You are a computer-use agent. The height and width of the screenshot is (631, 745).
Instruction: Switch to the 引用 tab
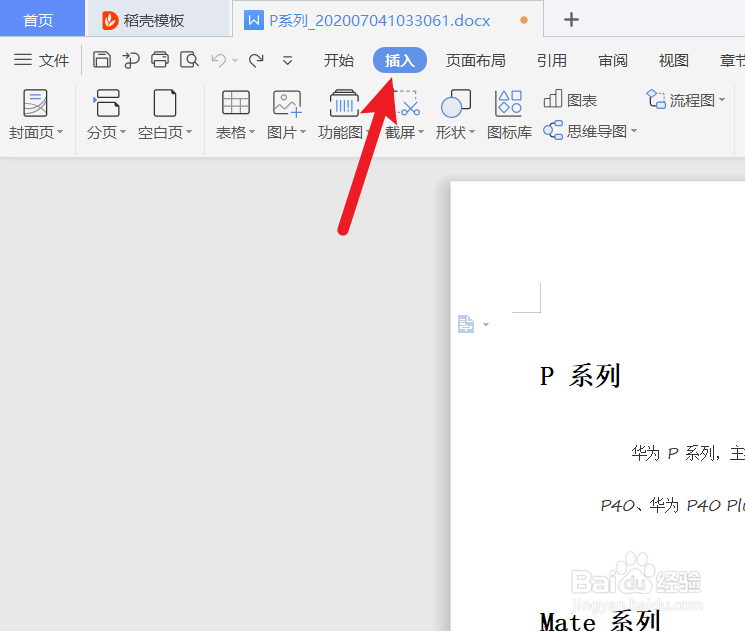552,60
